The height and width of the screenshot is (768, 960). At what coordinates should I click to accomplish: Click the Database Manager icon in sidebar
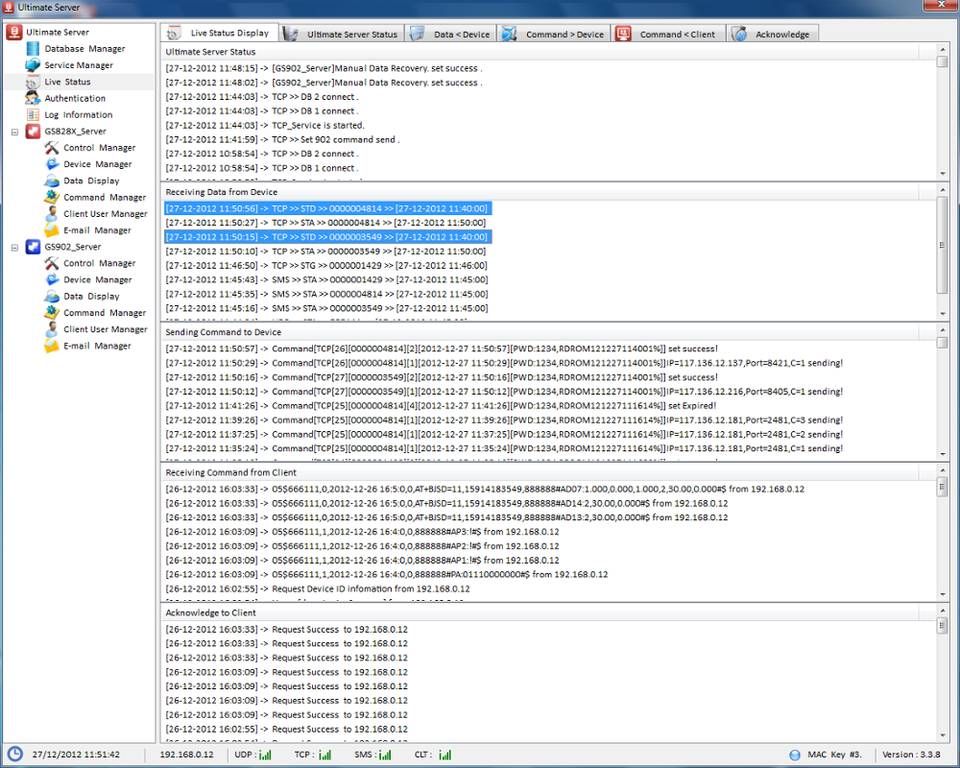coord(33,49)
